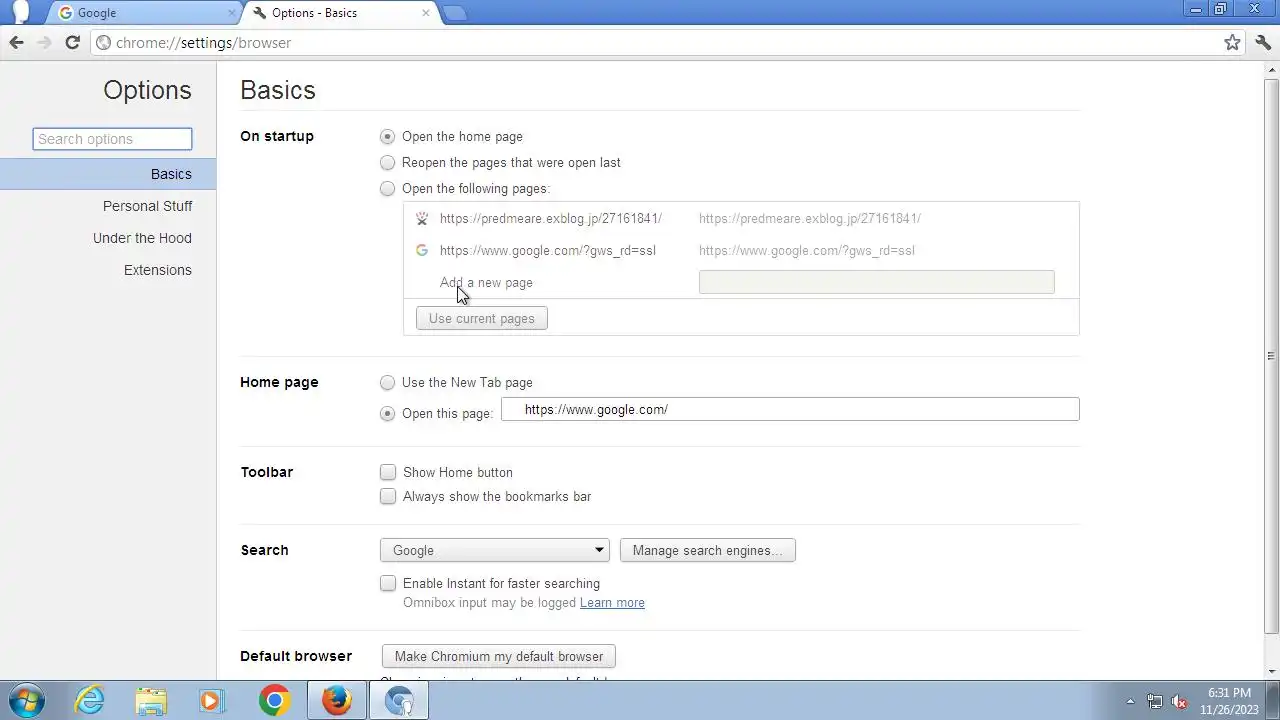Open the wrench menu
The image size is (1280, 720).
click(x=1262, y=42)
